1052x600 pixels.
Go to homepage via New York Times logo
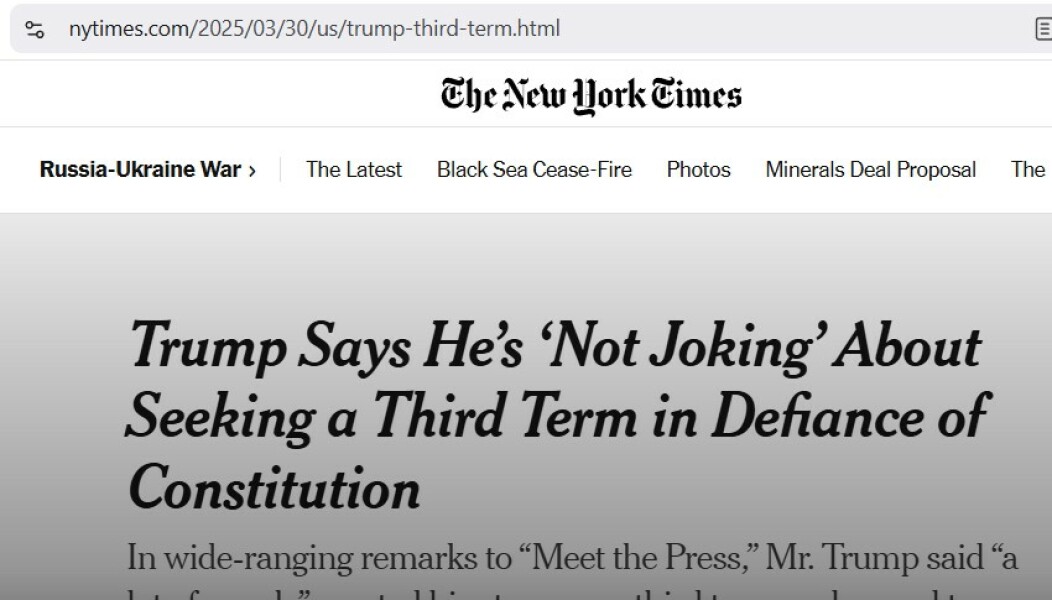point(591,96)
